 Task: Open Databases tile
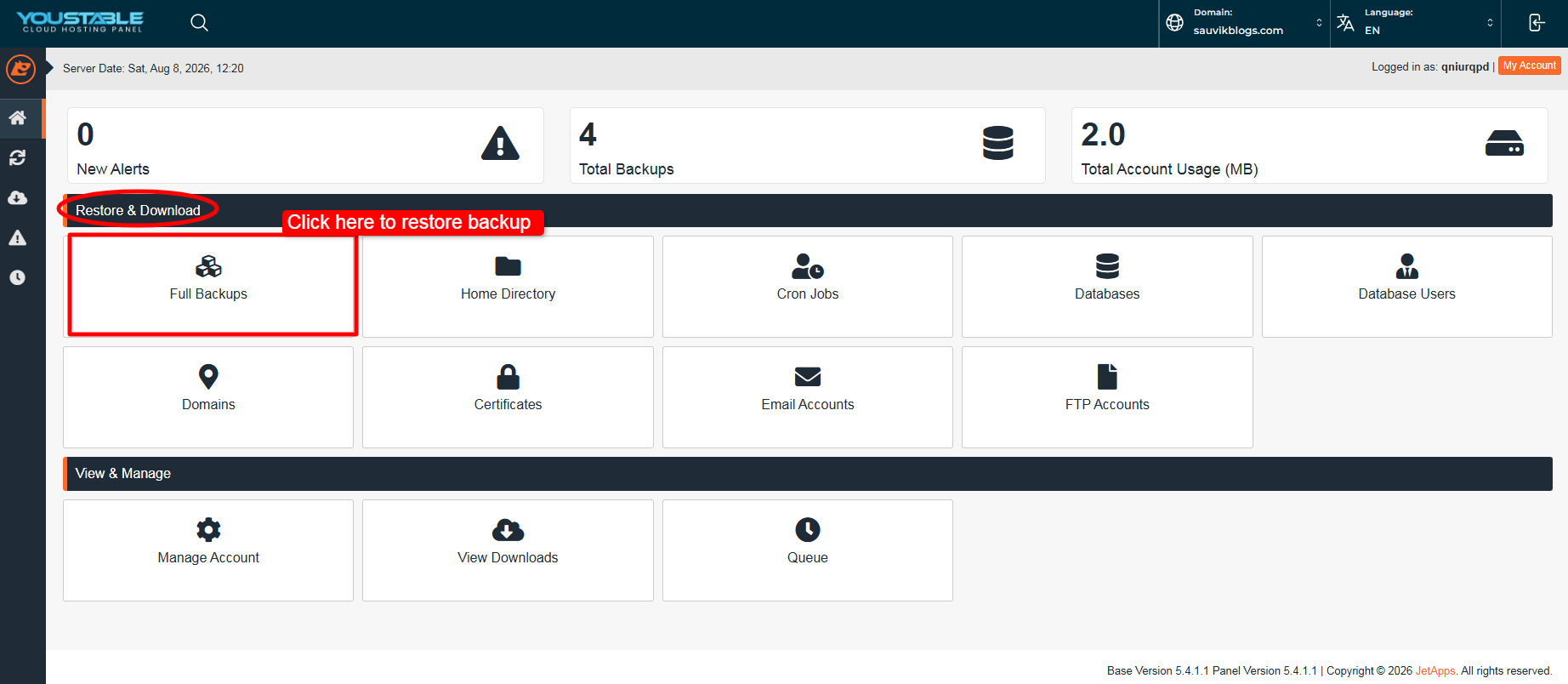click(1107, 287)
